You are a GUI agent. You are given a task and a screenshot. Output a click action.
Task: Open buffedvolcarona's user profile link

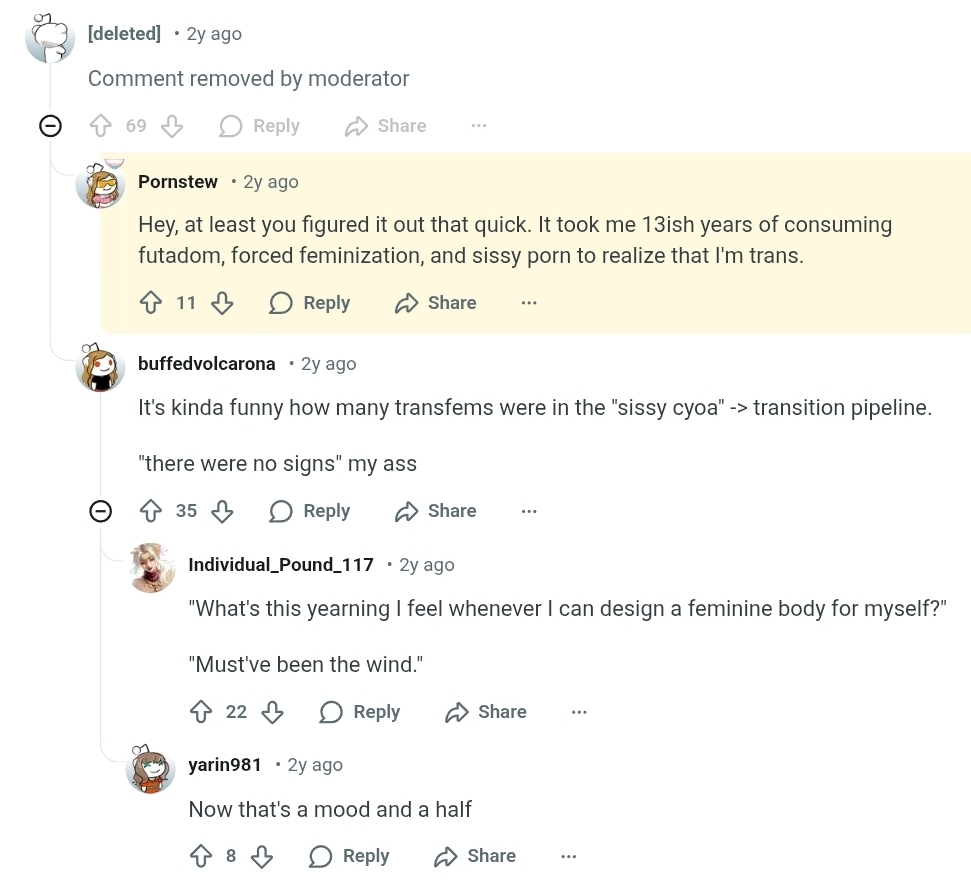coord(206,364)
